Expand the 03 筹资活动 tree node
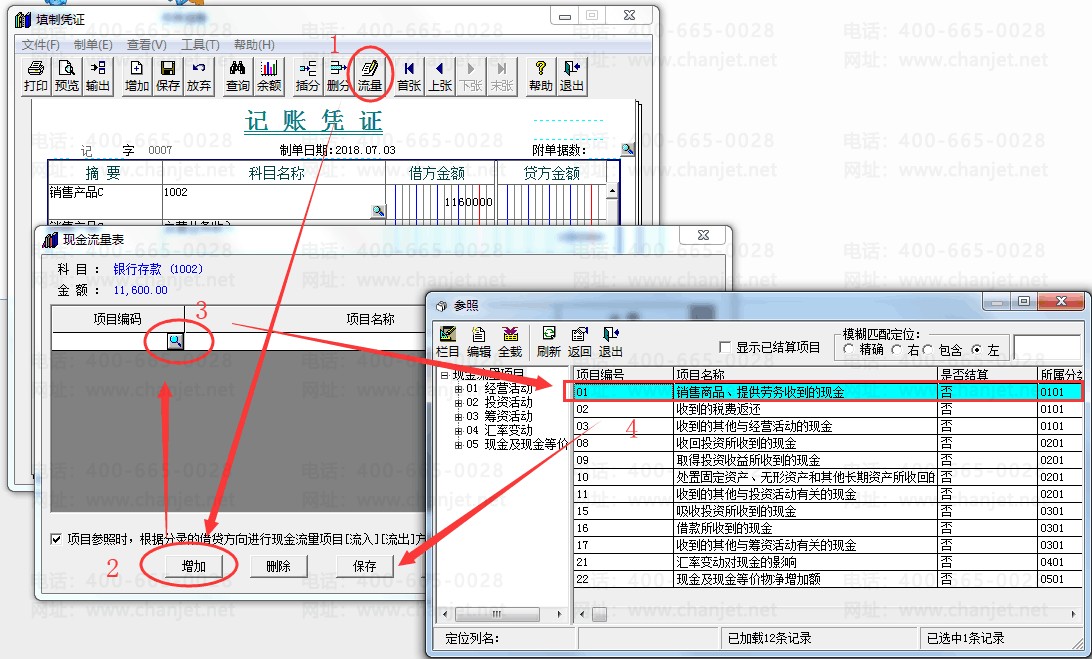Viewport: 1092px width, 659px height. 458,417
